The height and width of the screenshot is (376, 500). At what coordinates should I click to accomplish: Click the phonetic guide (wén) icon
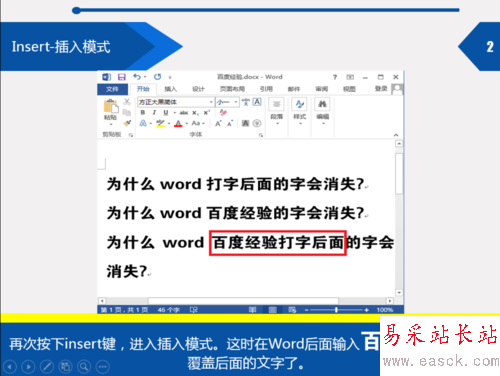(x=246, y=102)
